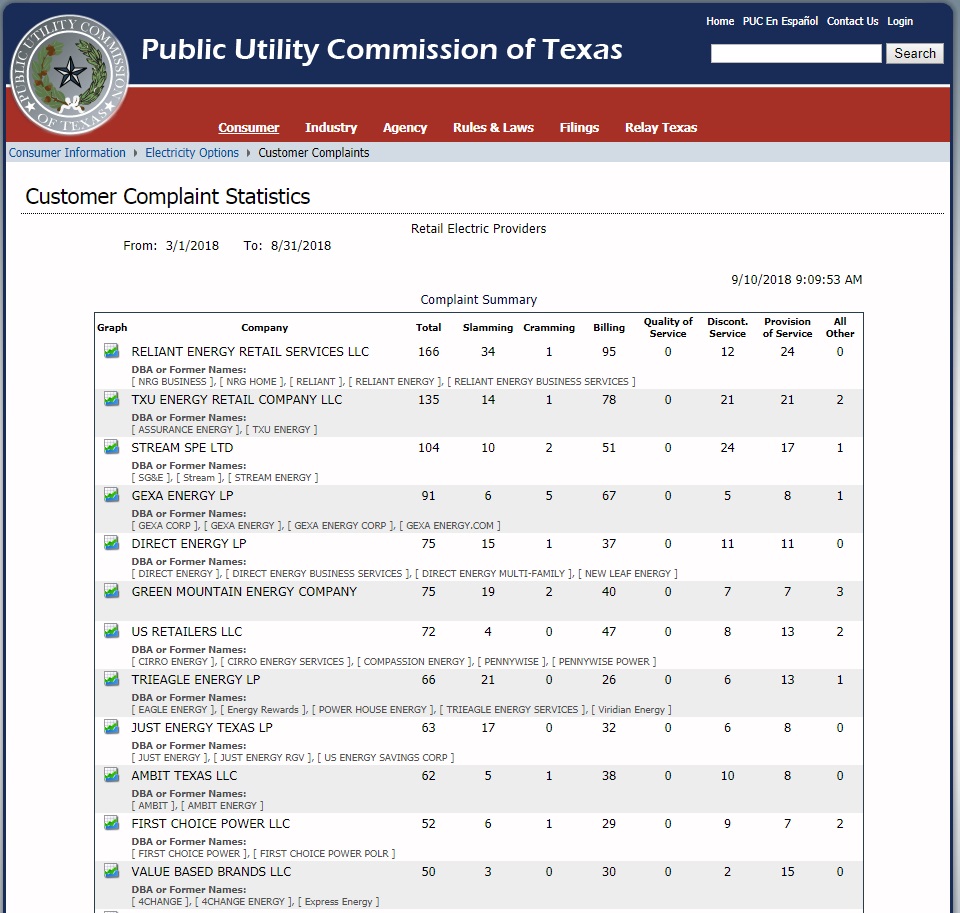Open DIRECT ENERGY LP graph
Image resolution: width=960 pixels, height=913 pixels.
pos(111,543)
